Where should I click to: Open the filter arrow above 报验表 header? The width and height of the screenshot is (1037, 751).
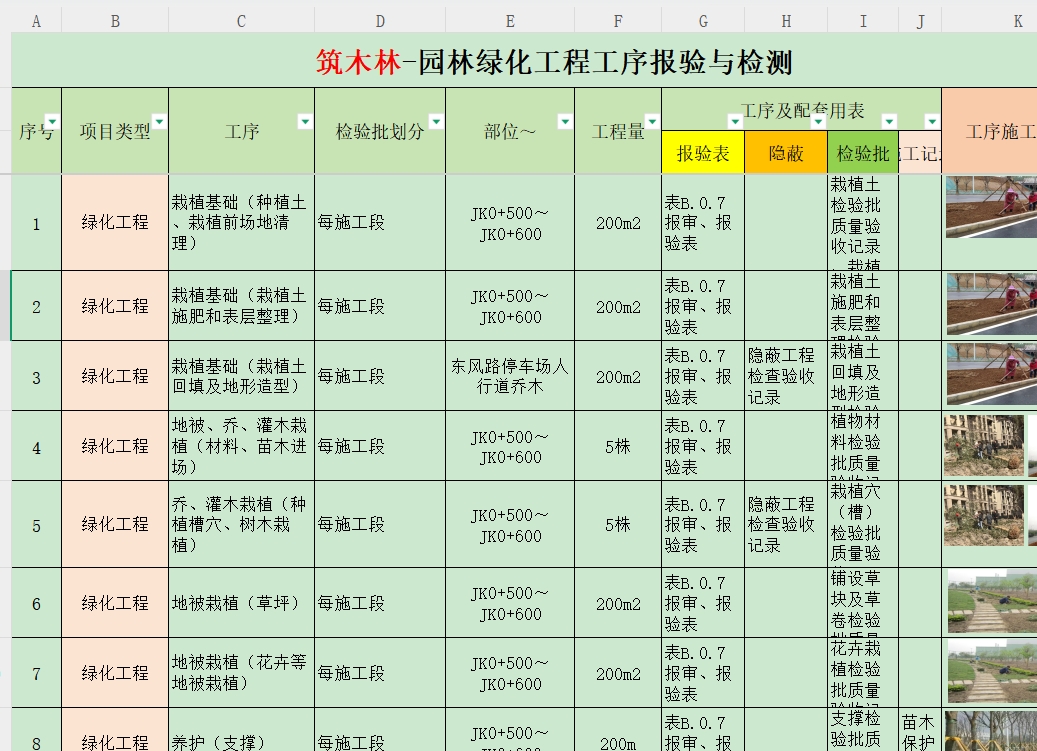point(735,122)
